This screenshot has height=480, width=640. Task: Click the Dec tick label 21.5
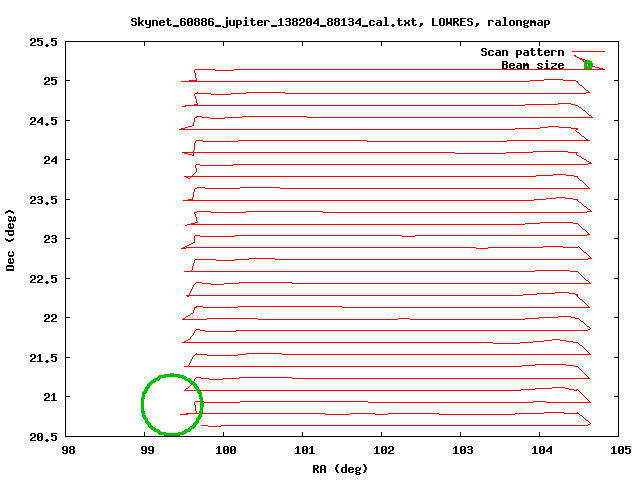(x=44, y=358)
